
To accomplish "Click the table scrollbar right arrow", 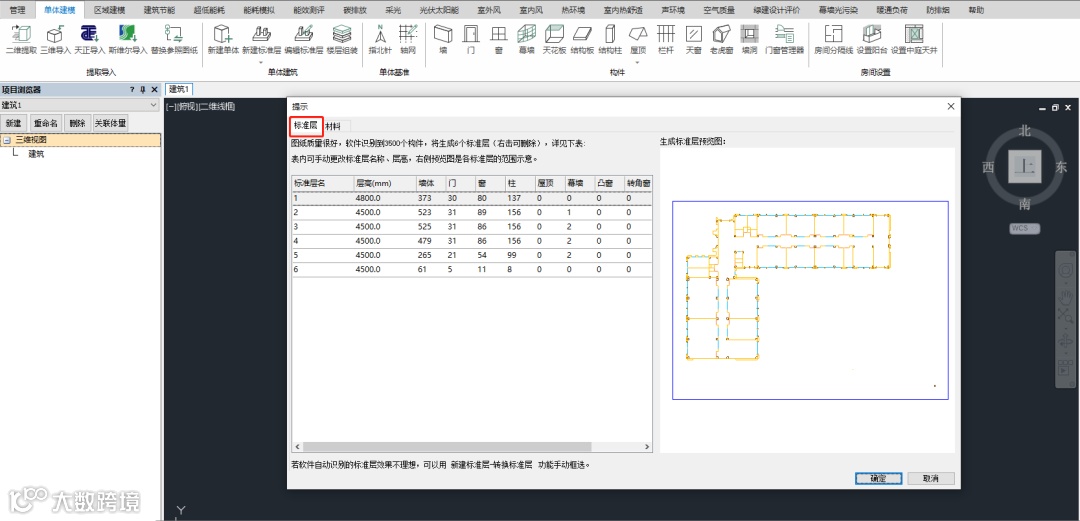I will click(x=647, y=447).
